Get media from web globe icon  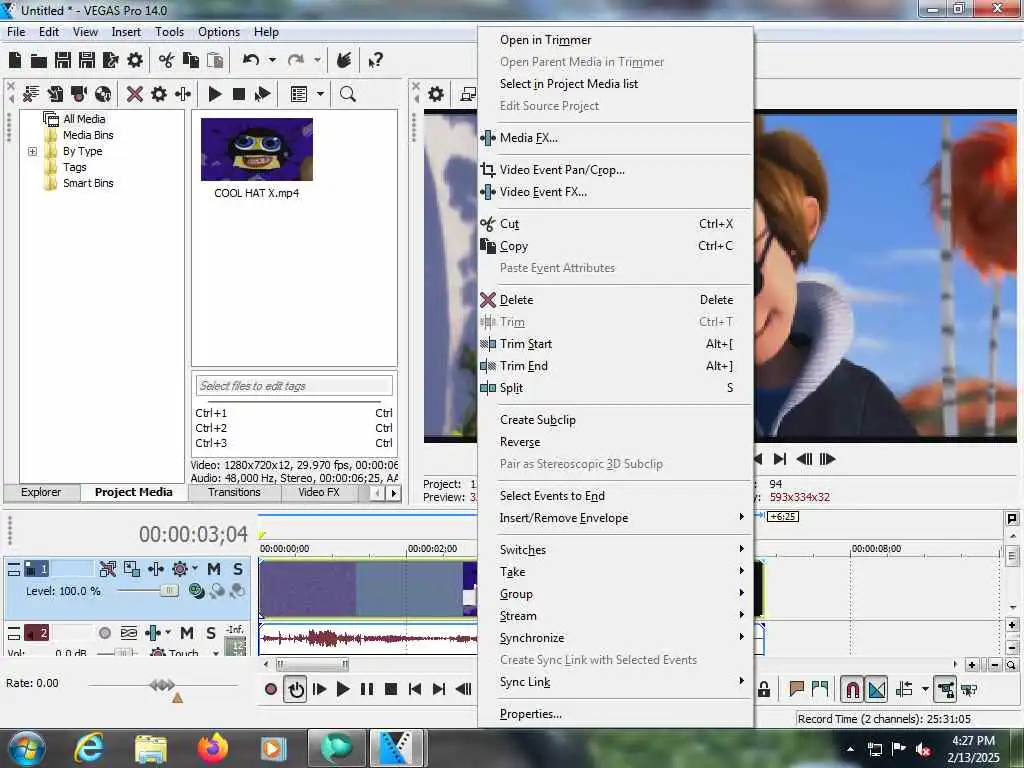click(103, 94)
